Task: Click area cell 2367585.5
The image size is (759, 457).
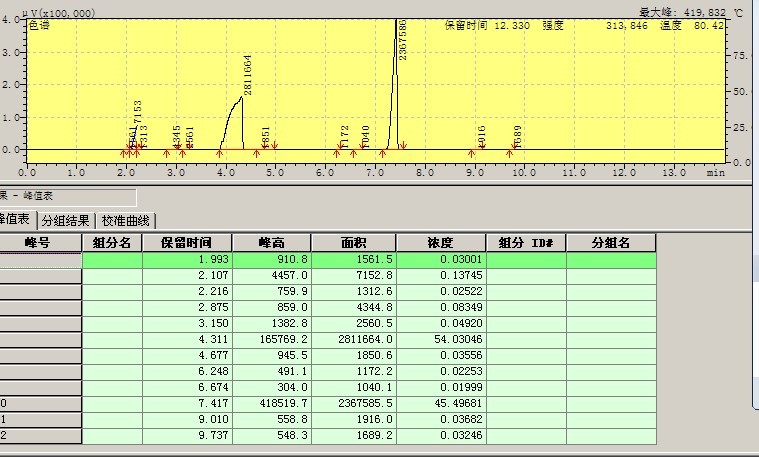Action: pos(353,403)
